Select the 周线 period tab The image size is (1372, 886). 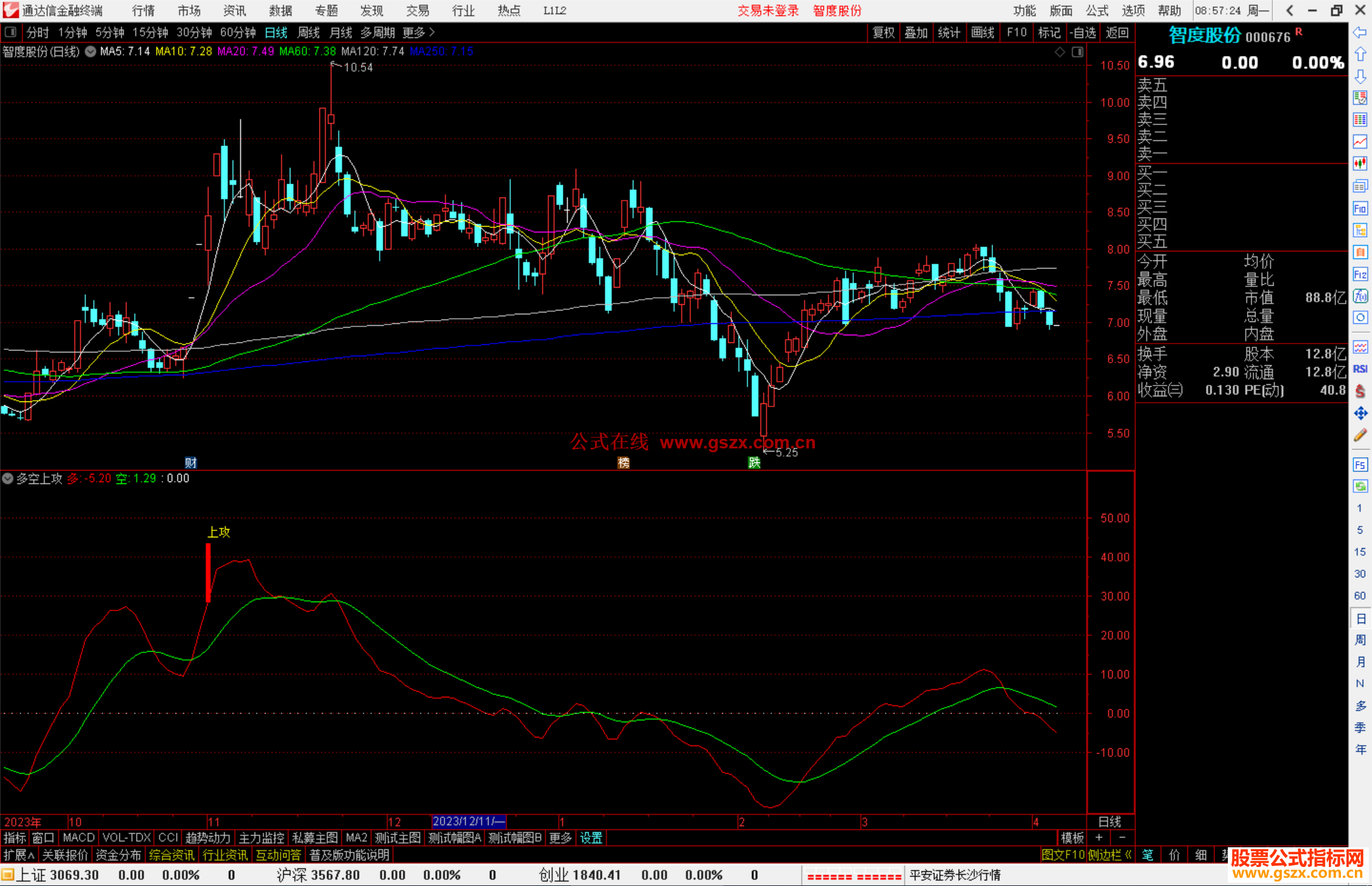click(309, 32)
